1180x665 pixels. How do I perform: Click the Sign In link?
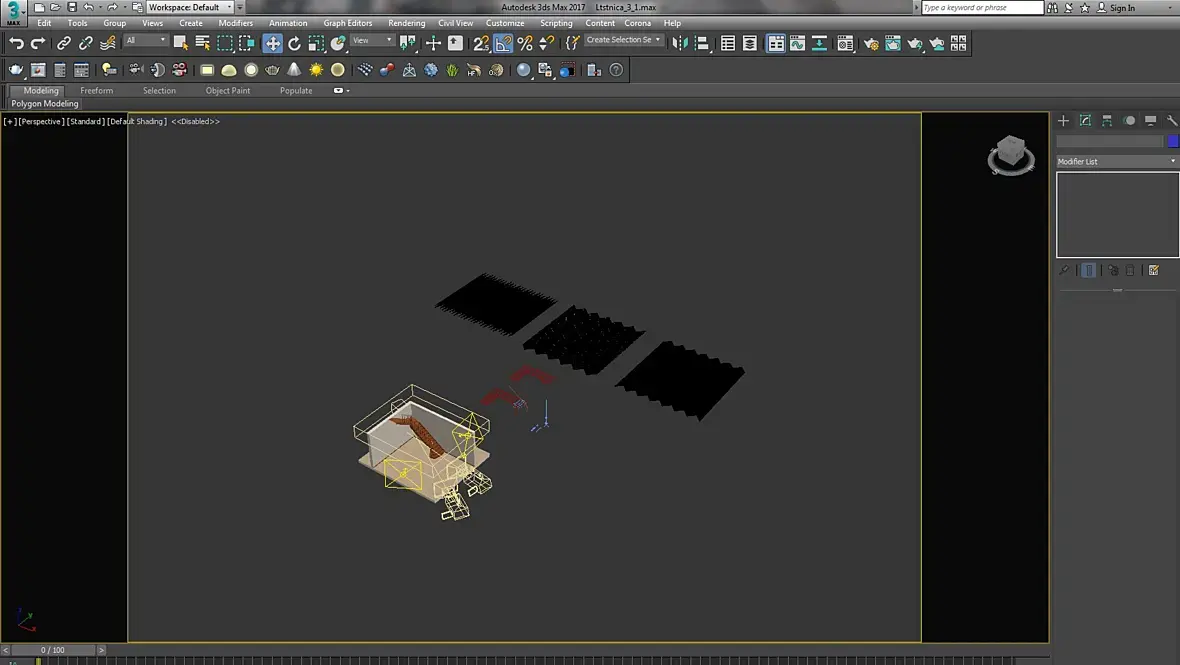coord(1122,8)
